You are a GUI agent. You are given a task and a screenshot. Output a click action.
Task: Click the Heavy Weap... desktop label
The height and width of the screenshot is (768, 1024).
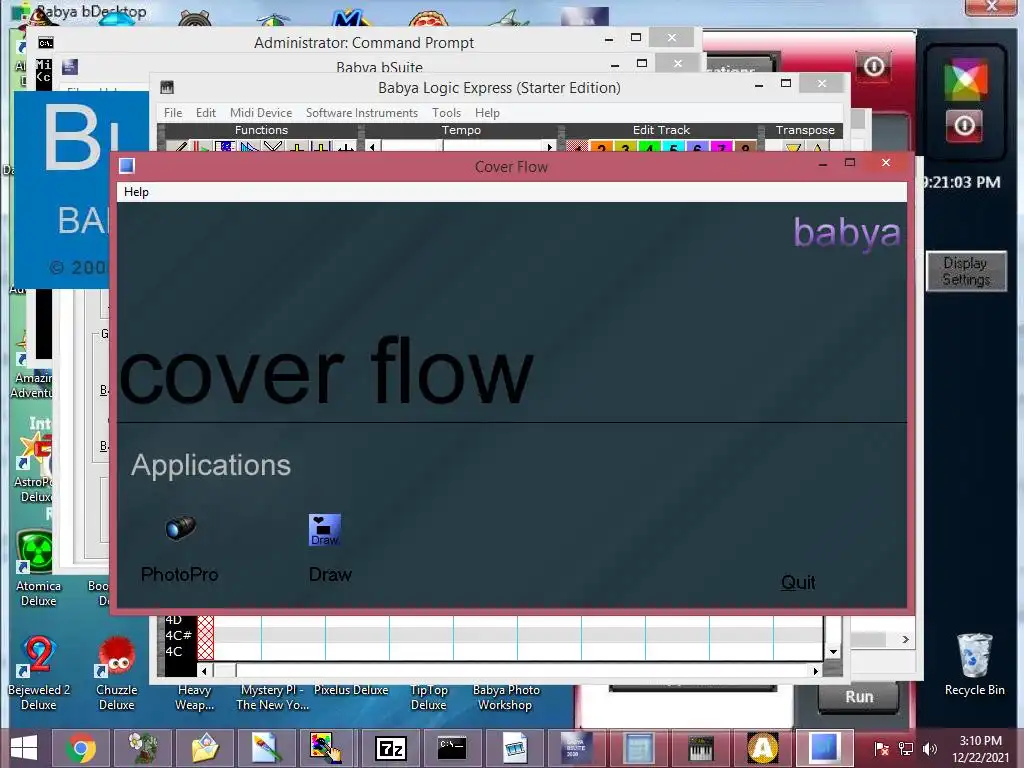195,697
